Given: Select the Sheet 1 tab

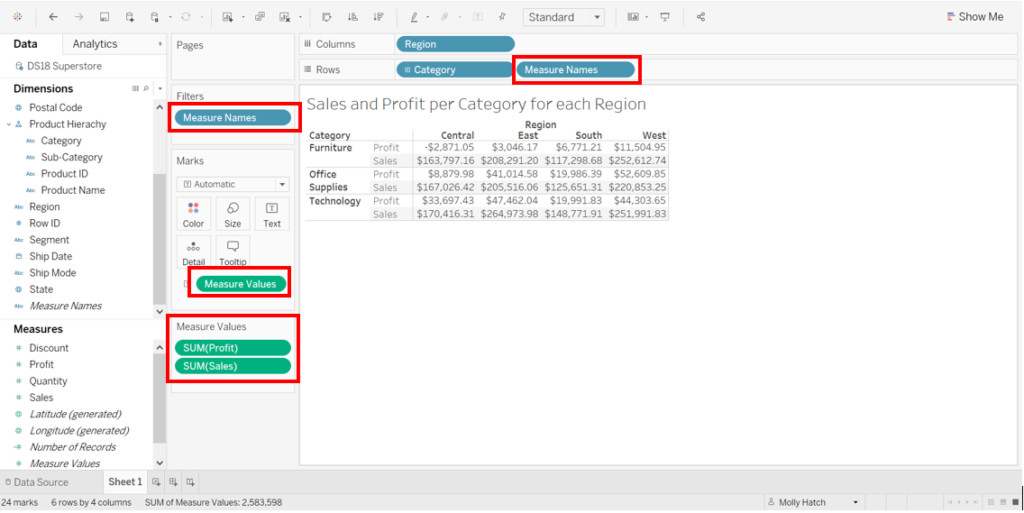Looking at the screenshot, I should [125, 482].
